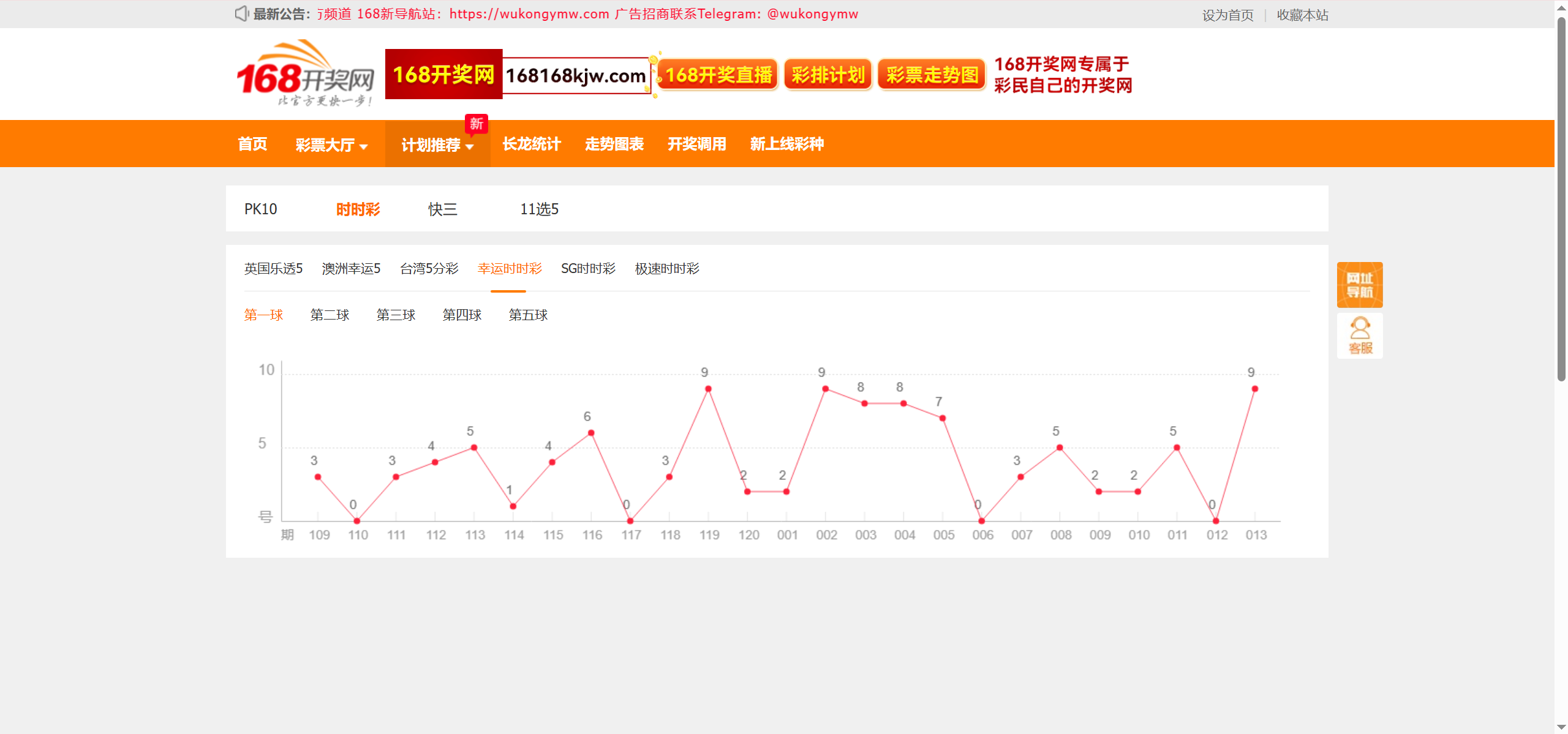Expand the 彩票大厅 dropdown menu
1568x734 pixels.
[331, 144]
